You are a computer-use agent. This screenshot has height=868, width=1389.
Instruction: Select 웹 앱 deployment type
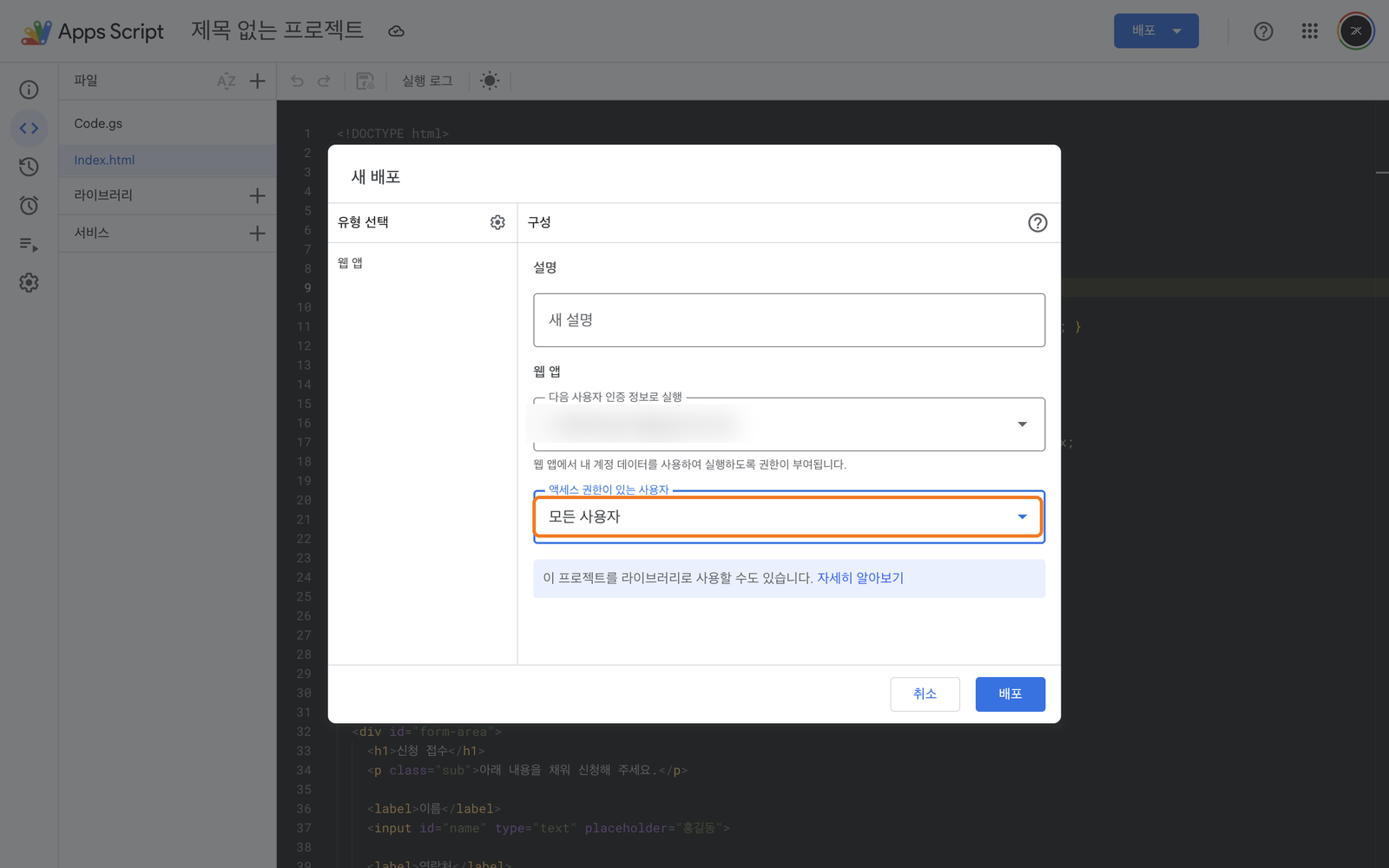[351, 263]
